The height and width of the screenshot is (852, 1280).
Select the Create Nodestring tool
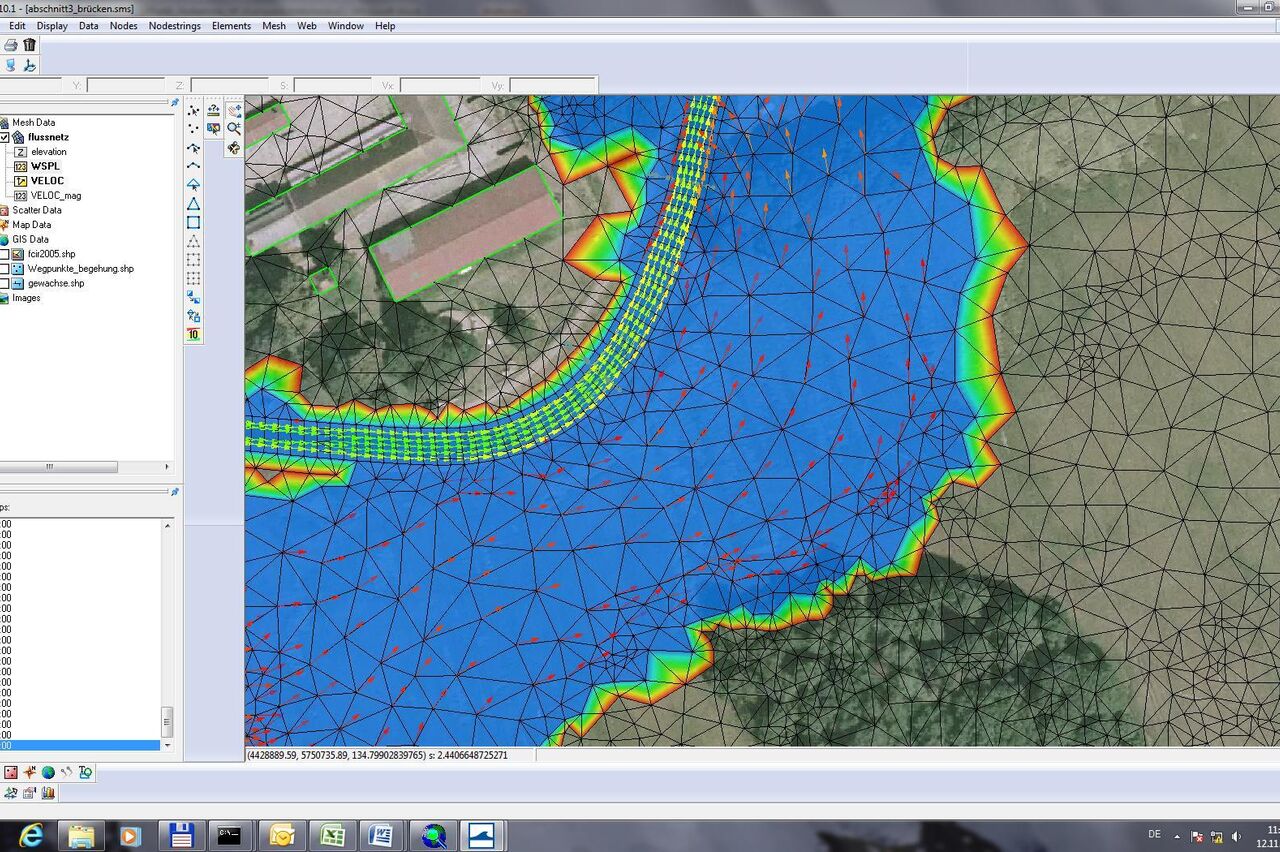point(194,166)
